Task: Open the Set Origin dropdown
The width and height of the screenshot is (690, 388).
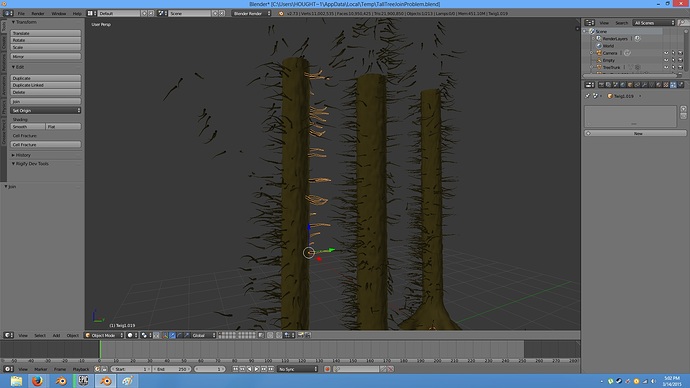Action: (46, 110)
